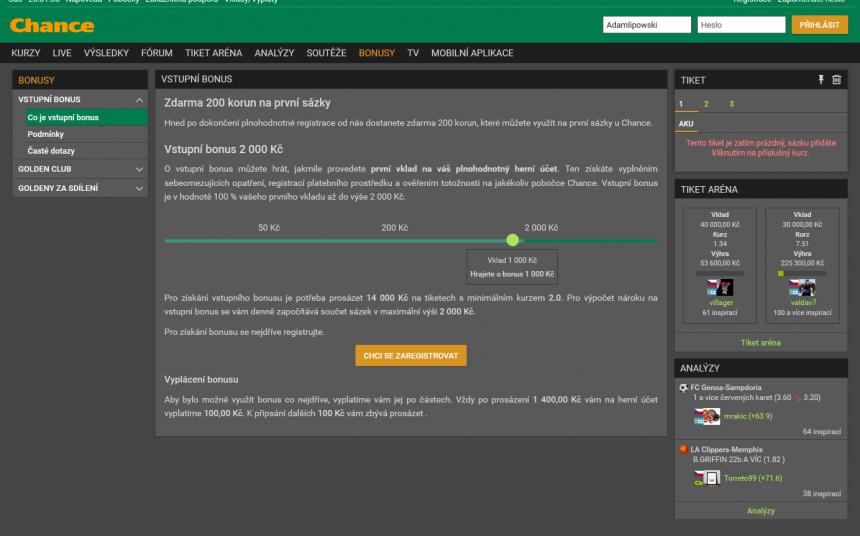
Task: Open the TV section
Action: (413, 53)
